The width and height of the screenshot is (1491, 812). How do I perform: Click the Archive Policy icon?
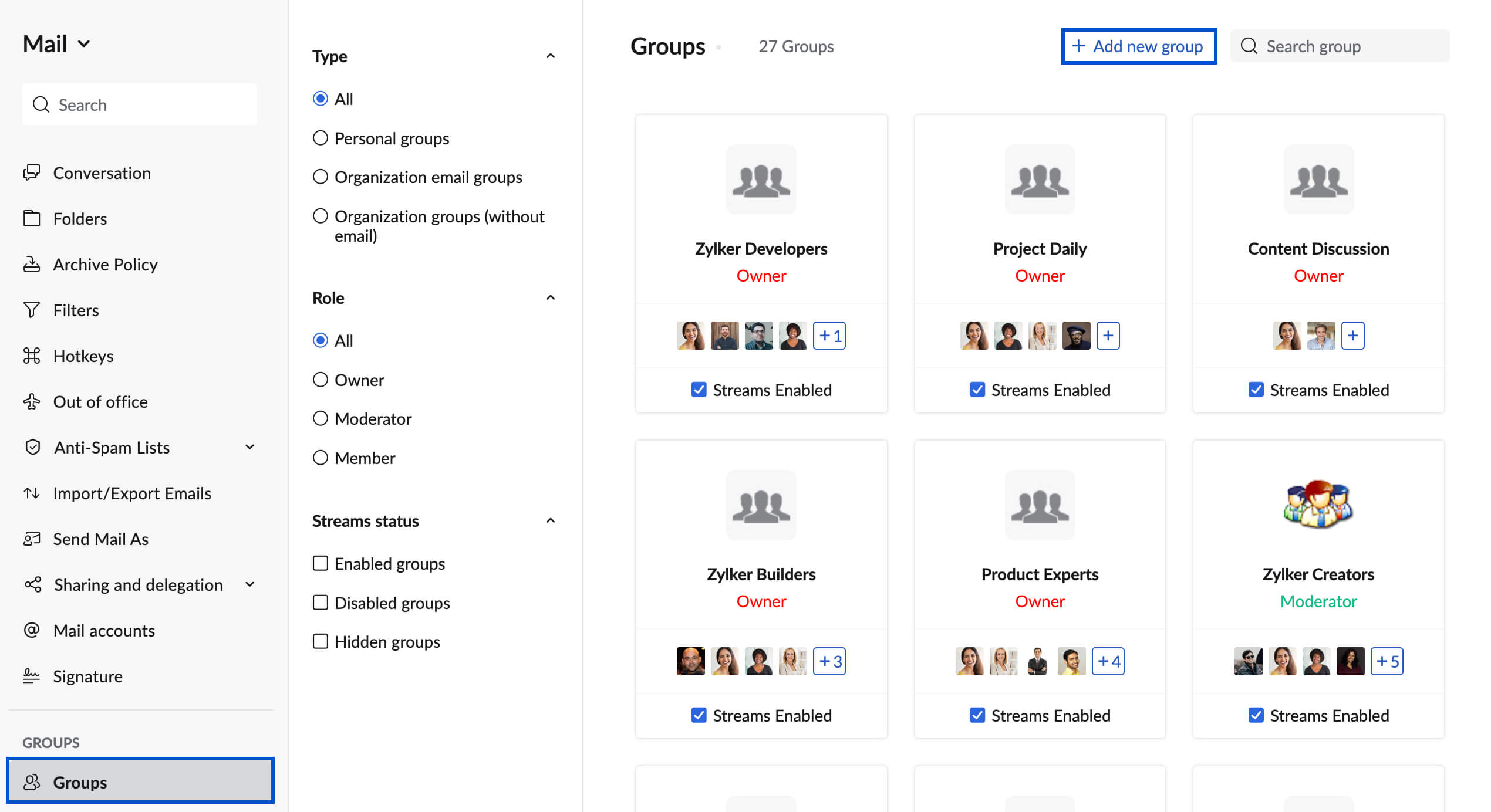pos(32,264)
